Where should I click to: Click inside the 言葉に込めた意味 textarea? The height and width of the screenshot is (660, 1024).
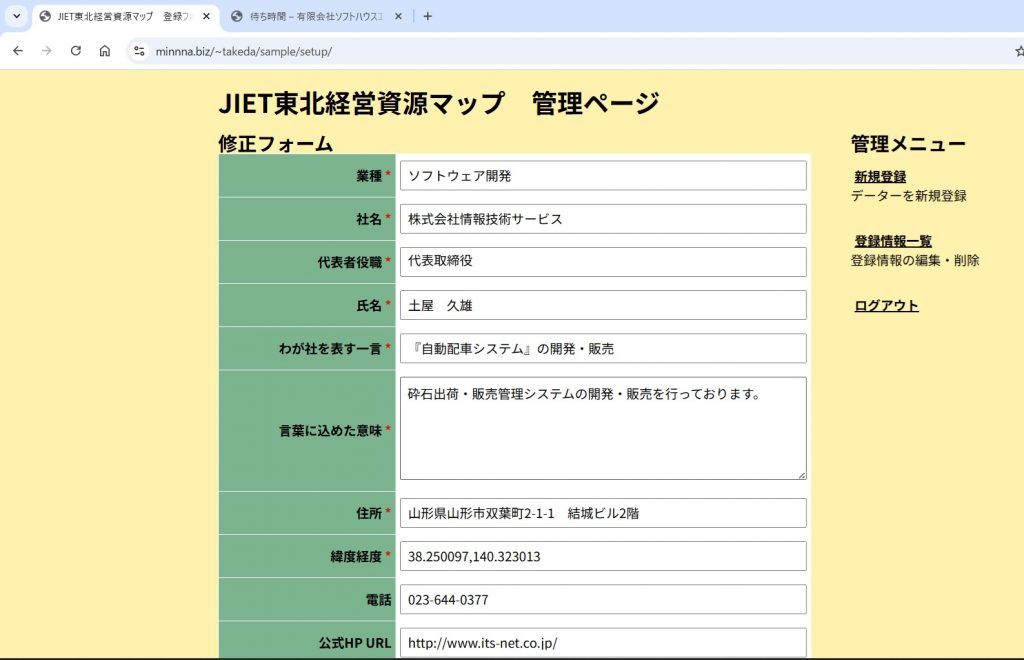click(x=603, y=429)
